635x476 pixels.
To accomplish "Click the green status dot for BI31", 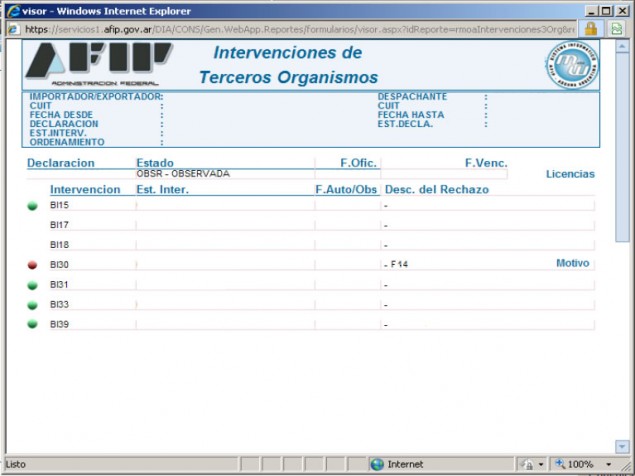I will [32, 285].
